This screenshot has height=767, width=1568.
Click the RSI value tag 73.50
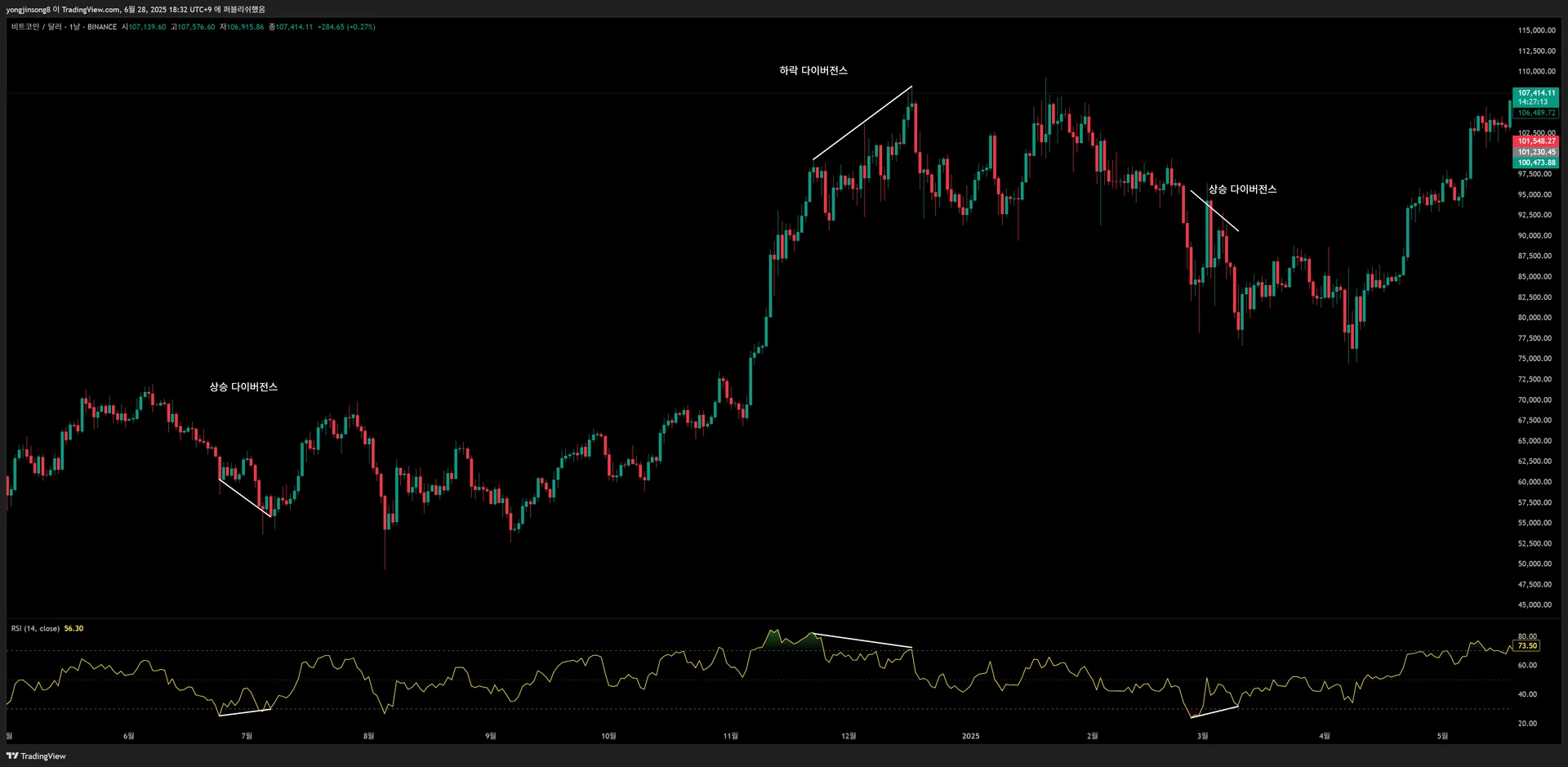[1526, 646]
